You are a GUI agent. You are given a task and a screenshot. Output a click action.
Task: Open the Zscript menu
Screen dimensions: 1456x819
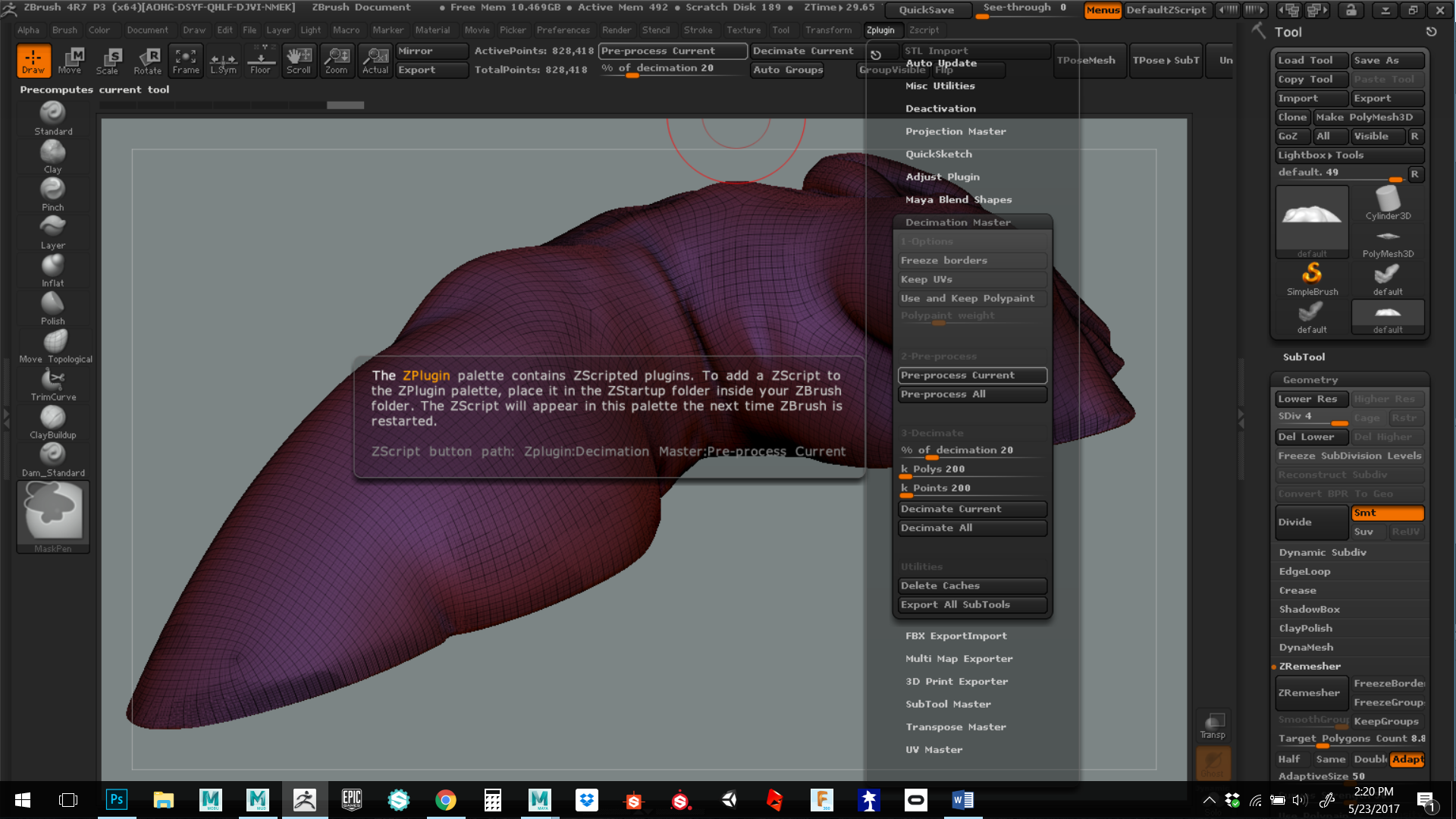tap(924, 30)
